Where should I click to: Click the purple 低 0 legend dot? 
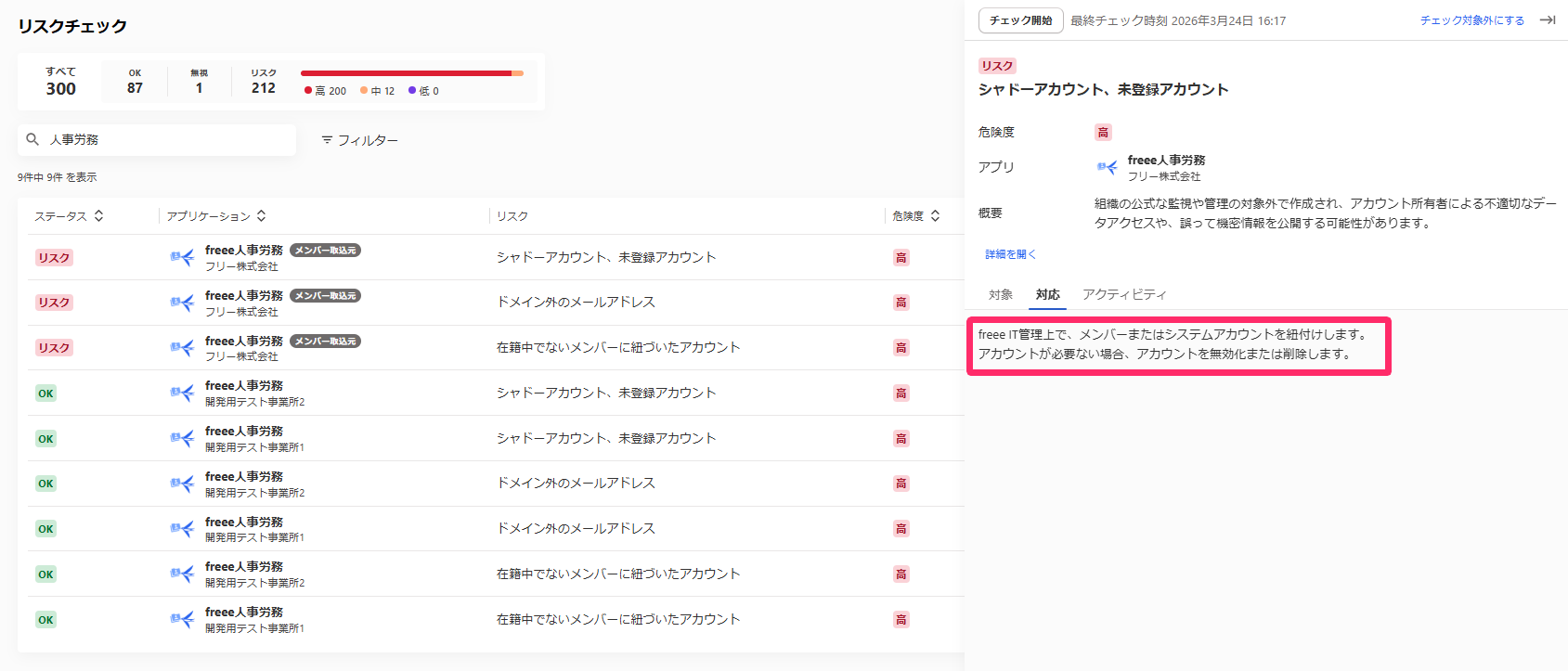[412, 91]
